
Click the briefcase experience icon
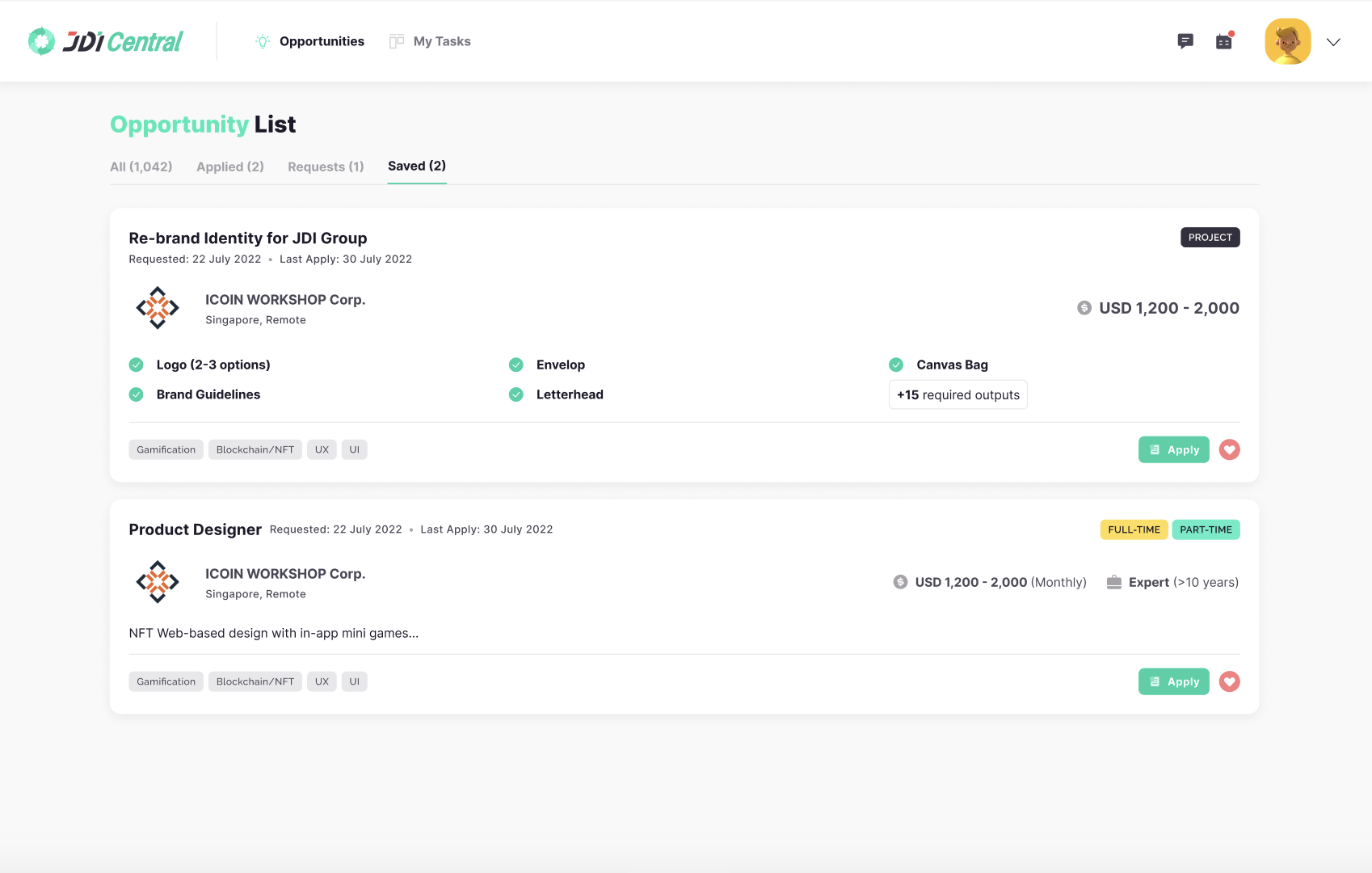[1113, 582]
